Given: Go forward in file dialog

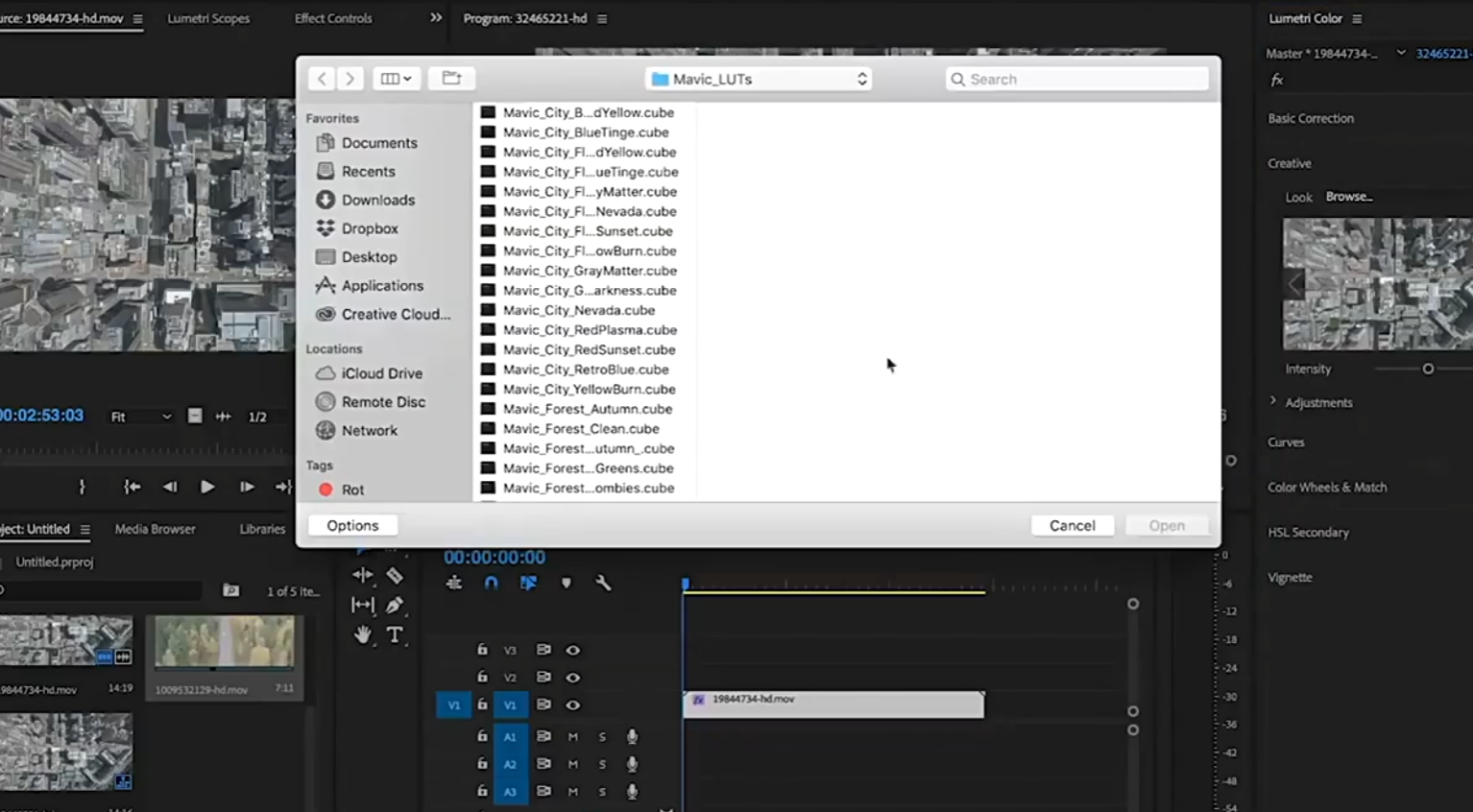Looking at the screenshot, I should 350,79.
